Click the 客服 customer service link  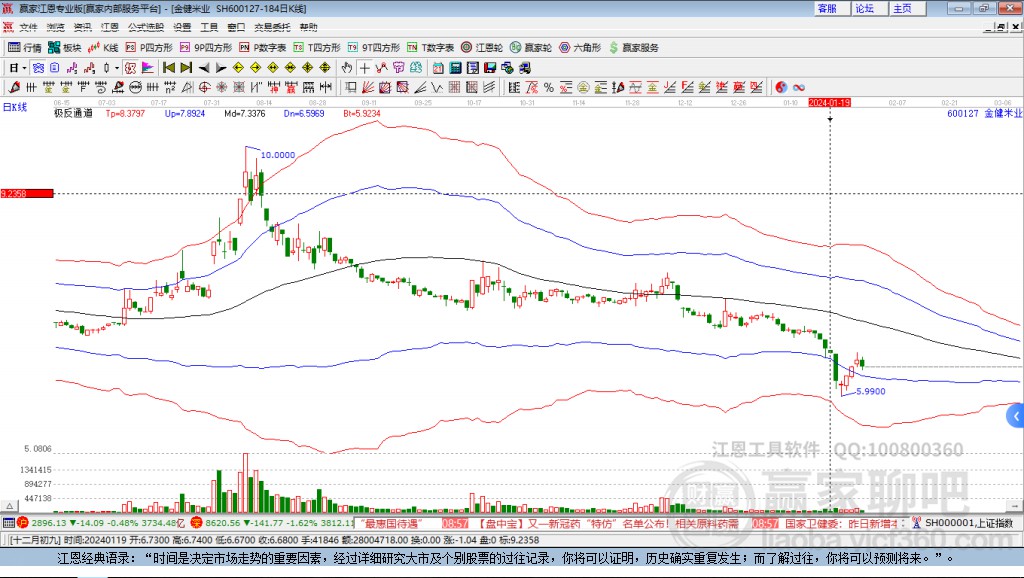click(x=827, y=8)
